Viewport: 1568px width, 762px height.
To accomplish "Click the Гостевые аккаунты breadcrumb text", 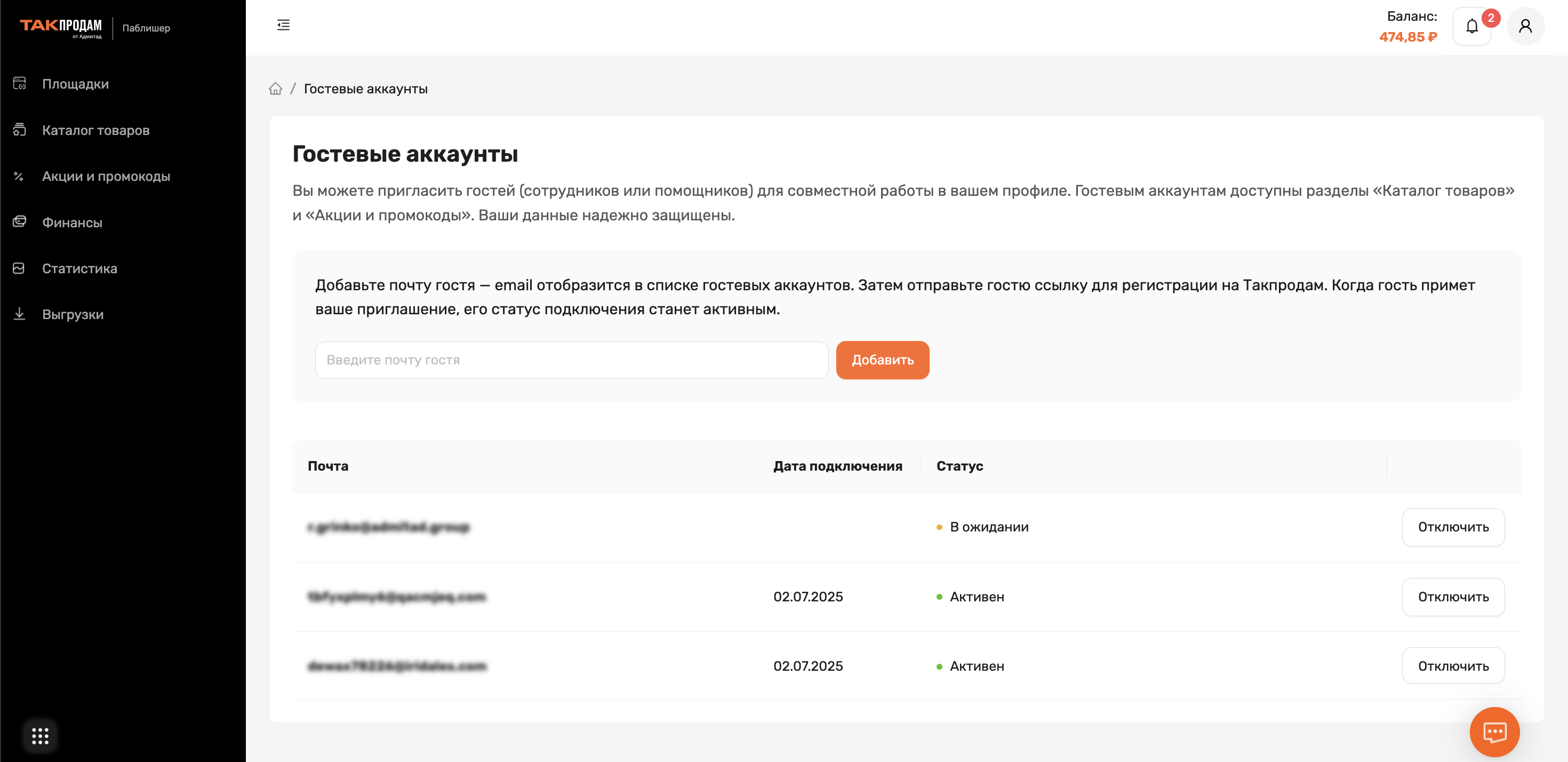I will 365,89.
